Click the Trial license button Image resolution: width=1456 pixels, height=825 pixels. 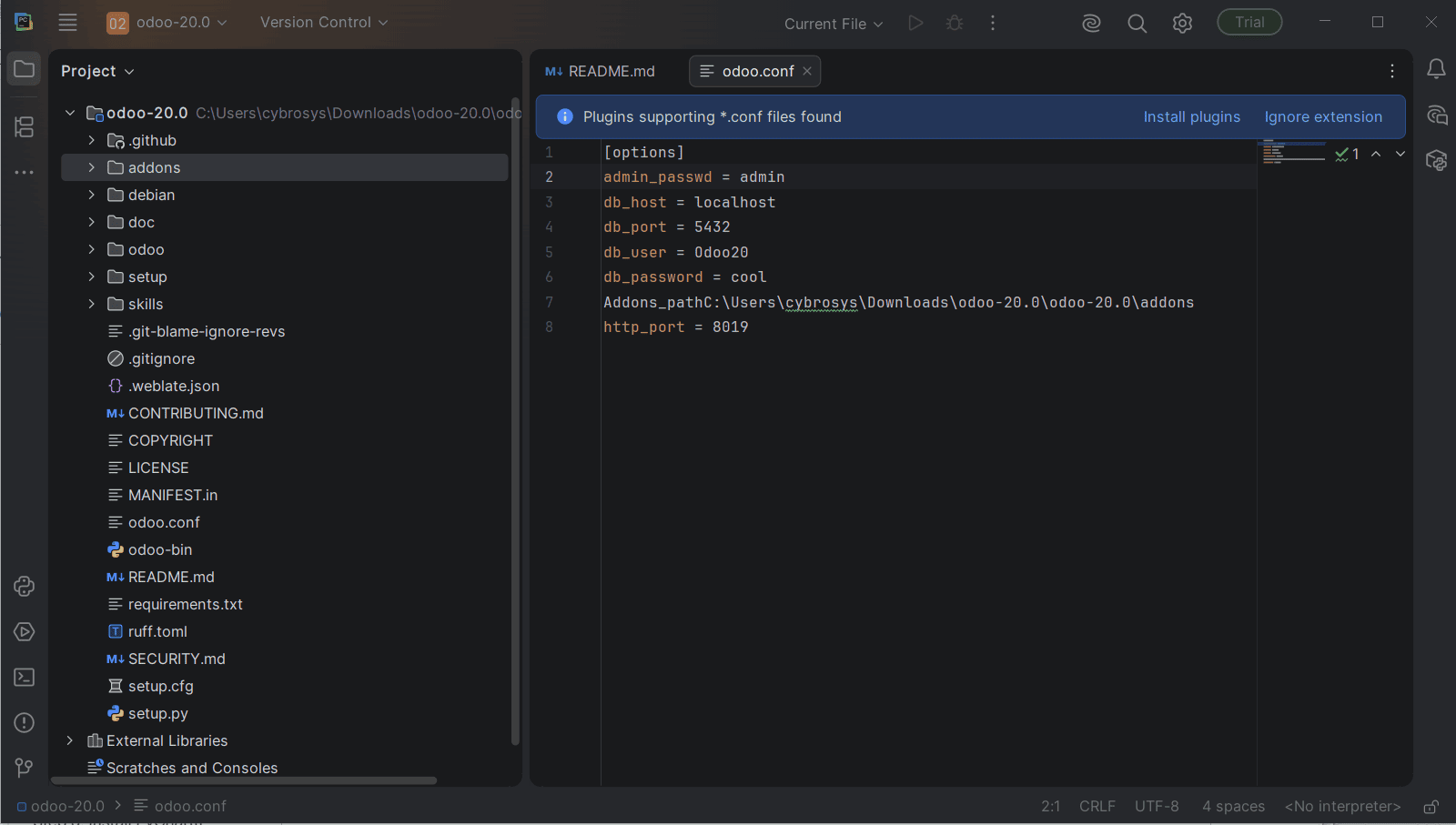point(1249,22)
